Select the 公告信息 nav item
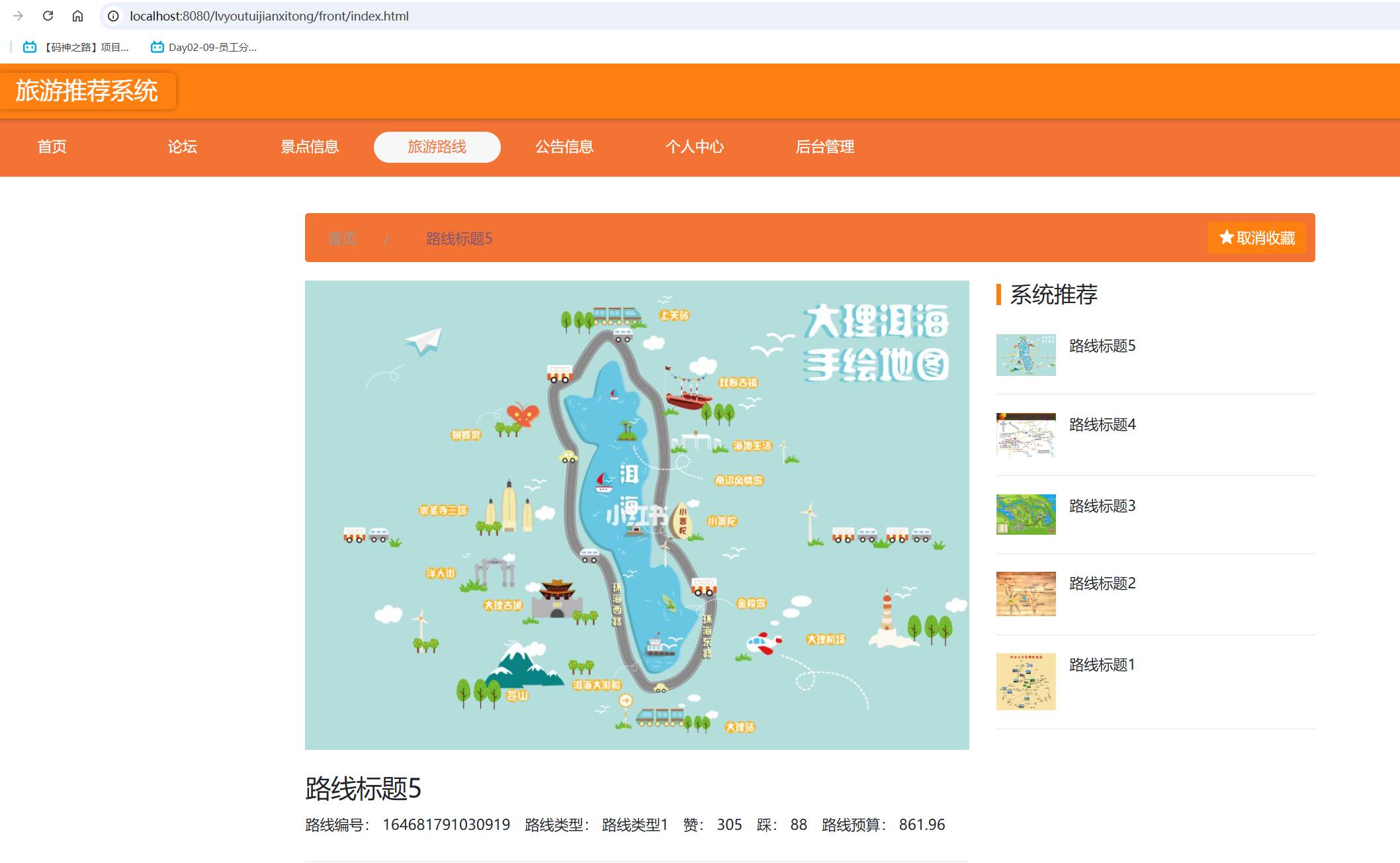Screen dimensions: 1400x863 564,147
